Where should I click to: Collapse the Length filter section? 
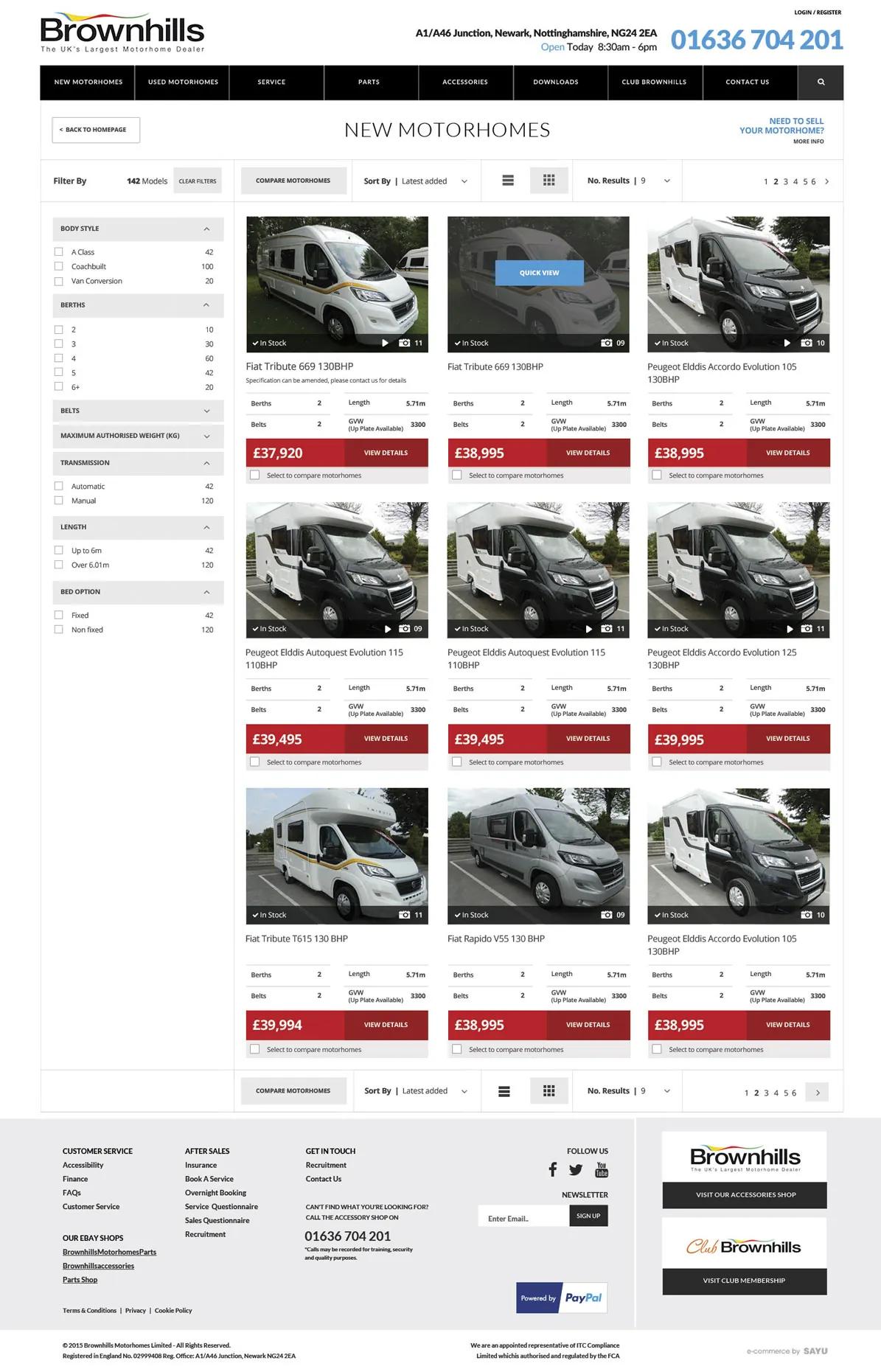pyautogui.click(x=138, y=527)
